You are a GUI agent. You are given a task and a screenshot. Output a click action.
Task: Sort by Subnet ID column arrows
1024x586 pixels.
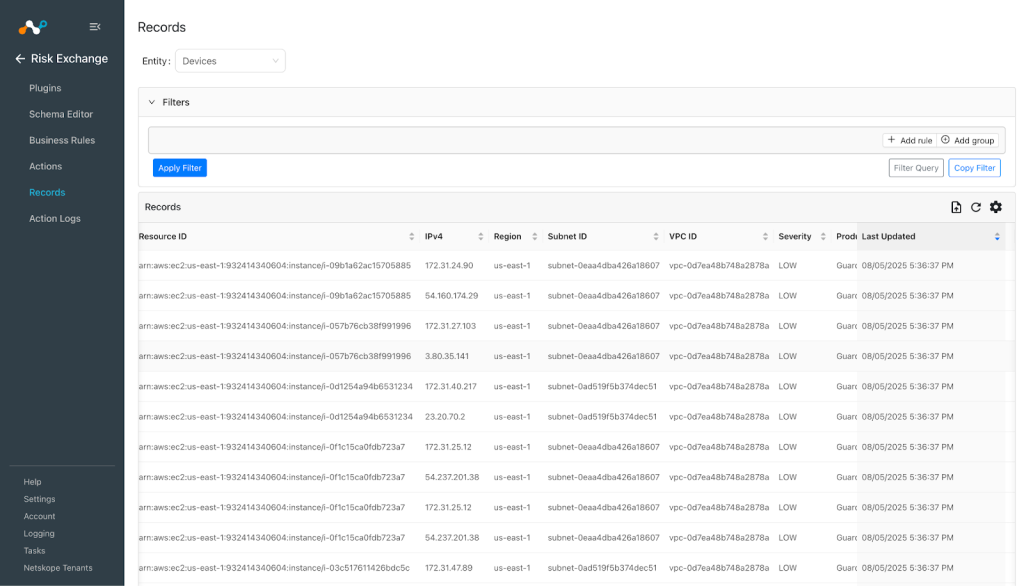pyautogui.click(x=656, y=236)
